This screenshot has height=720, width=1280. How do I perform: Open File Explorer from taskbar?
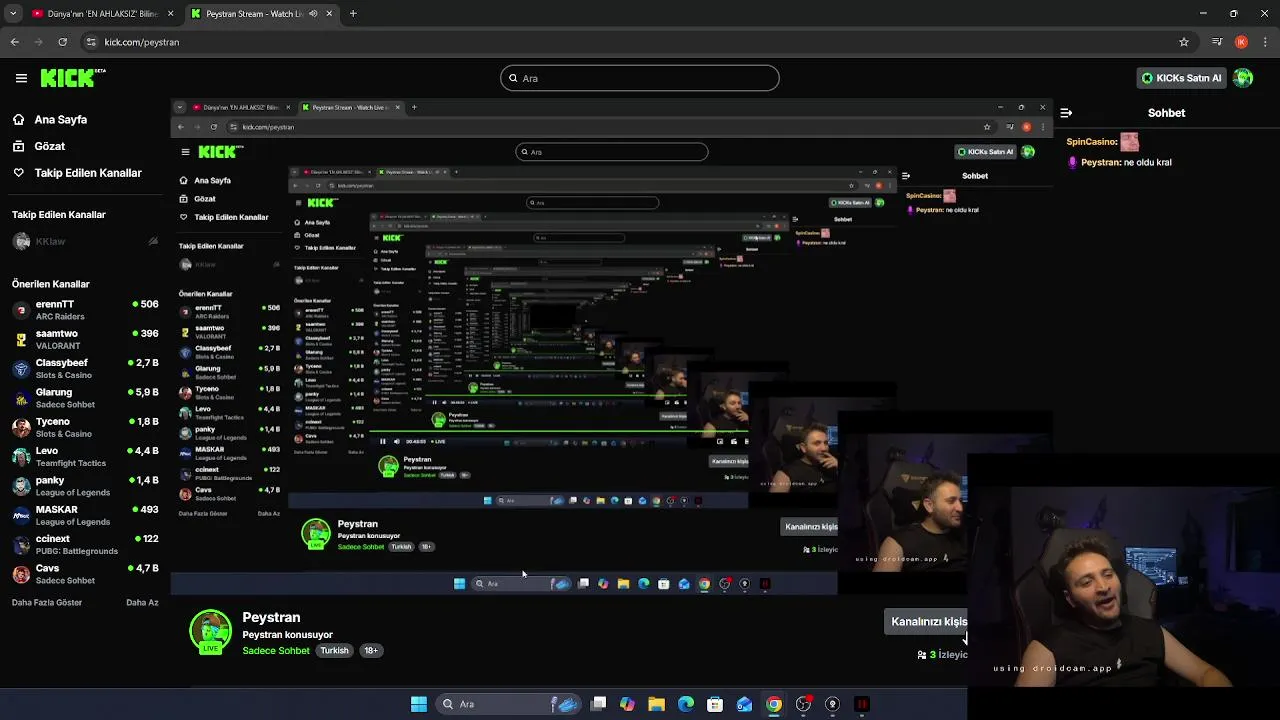click(x=656, y=704)
